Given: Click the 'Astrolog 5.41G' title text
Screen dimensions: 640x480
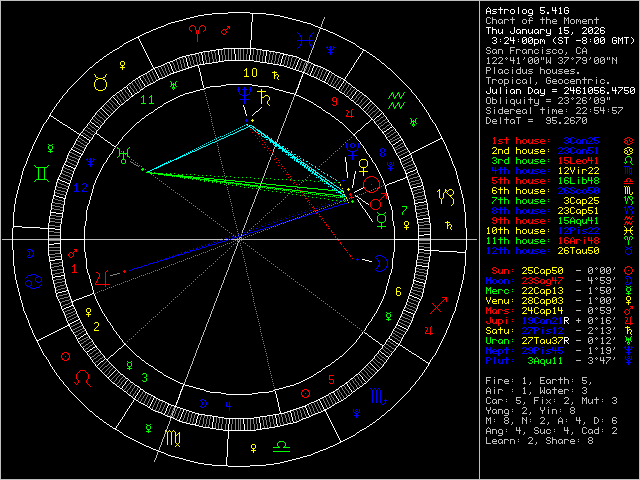Looking at the screenshot, I should coord(527,11).
